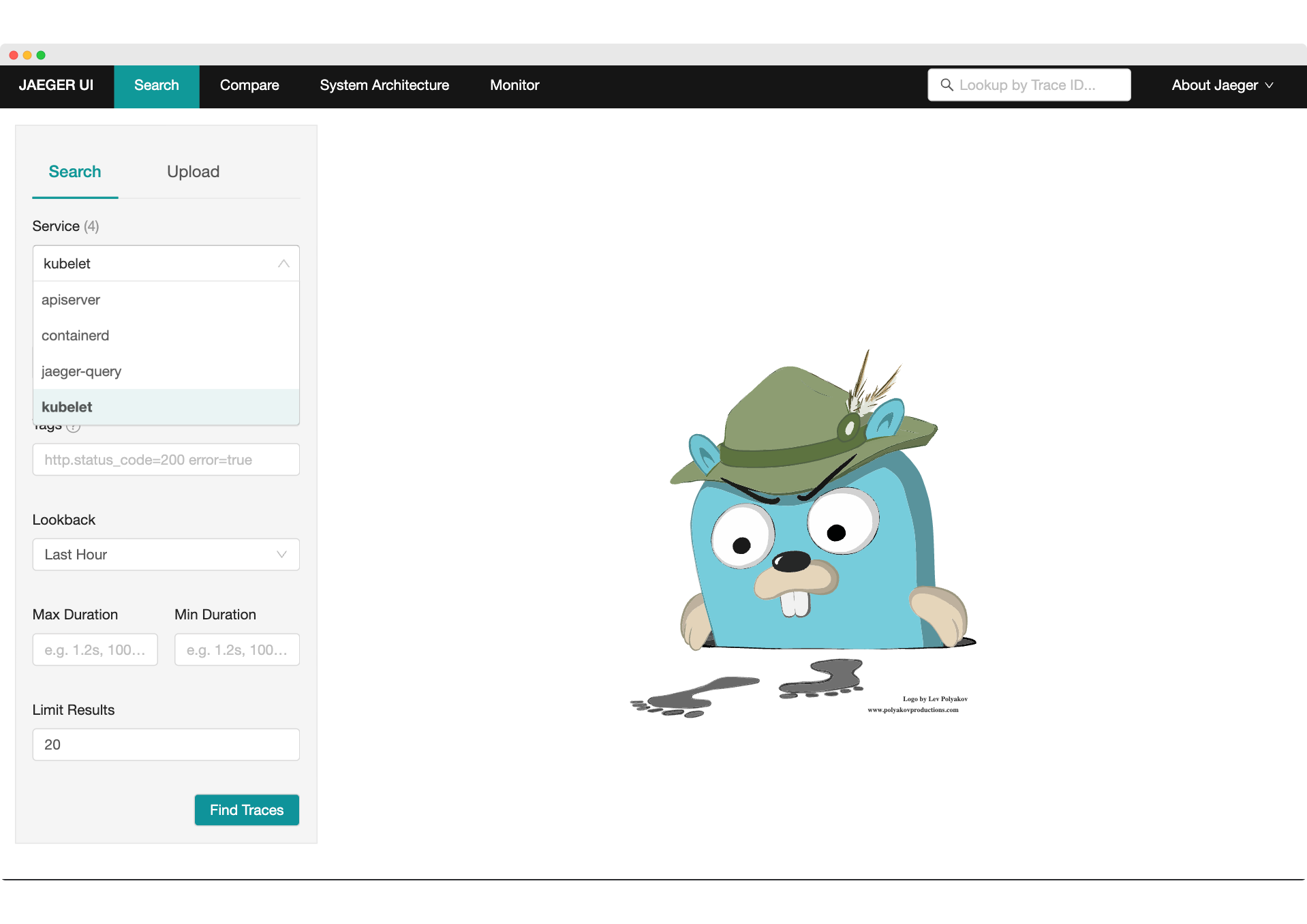This screenshot has height=924, width=1307.
Task: Open the About Jaeger menu
Action: (x=1222, y=85)
